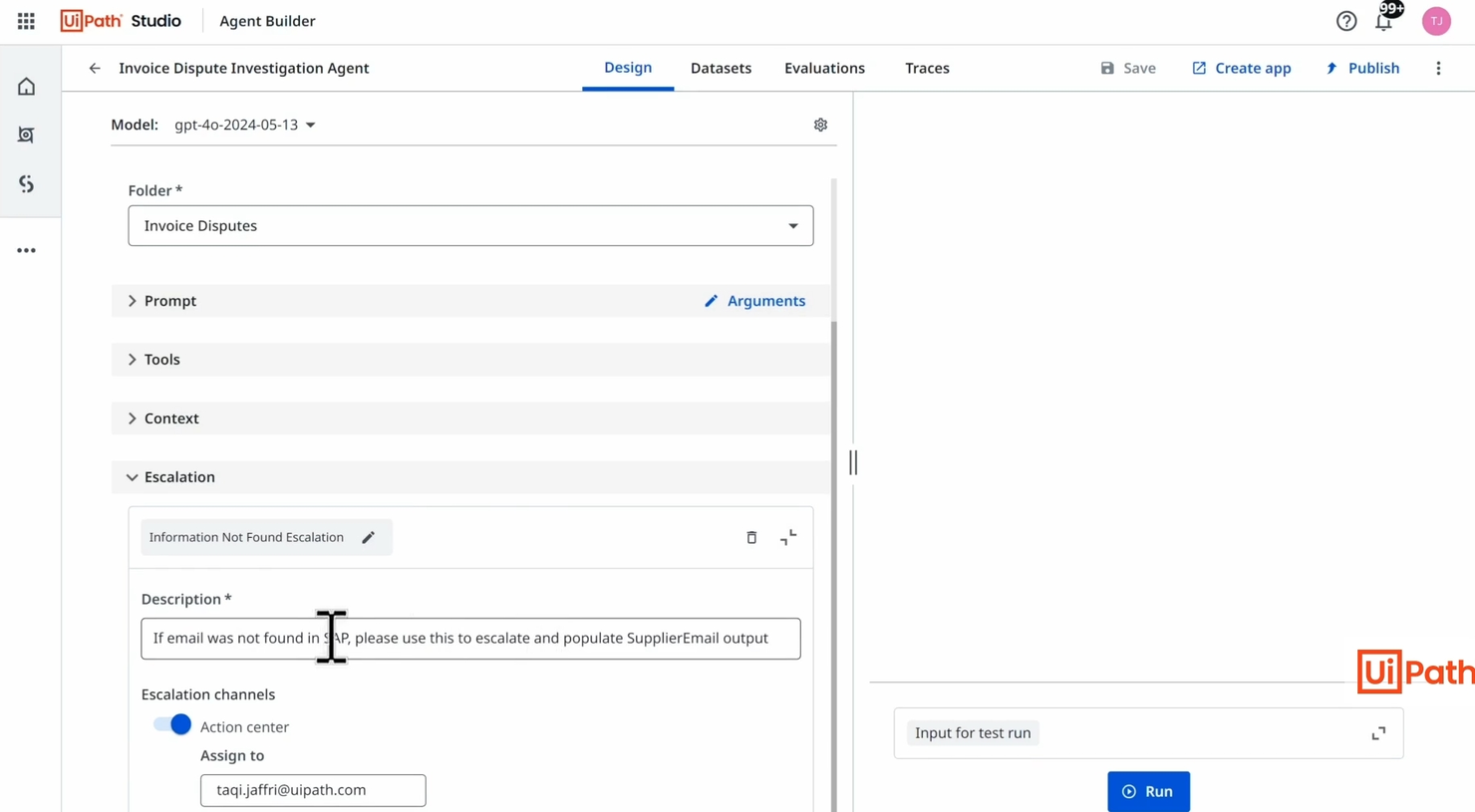Open the vertical more options menu
This screenshot has width=1475, height=812.
coord(1438,69)
